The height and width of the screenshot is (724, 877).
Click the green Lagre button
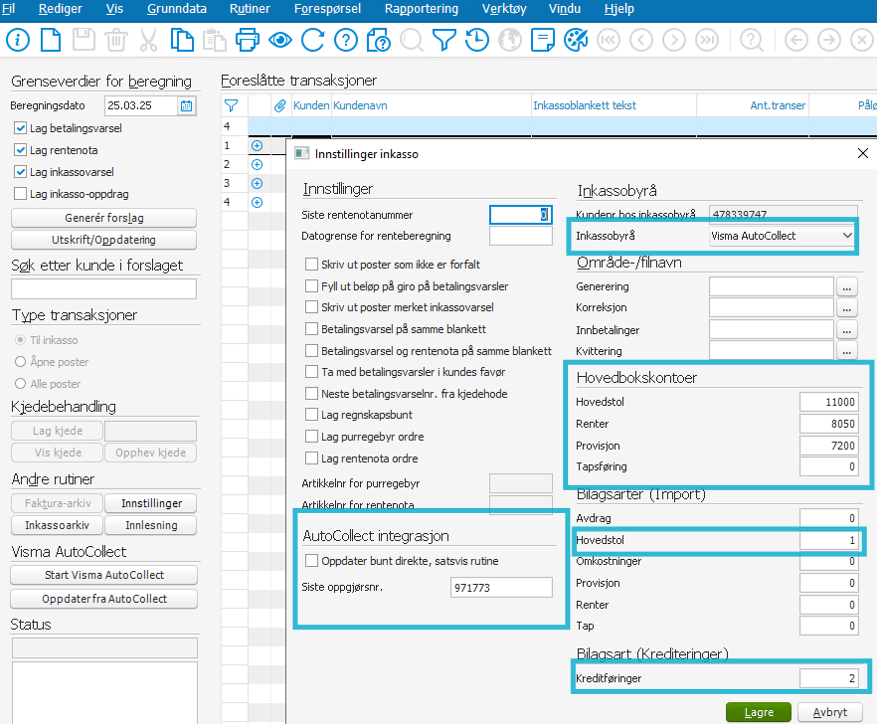[x=758, y=712]
